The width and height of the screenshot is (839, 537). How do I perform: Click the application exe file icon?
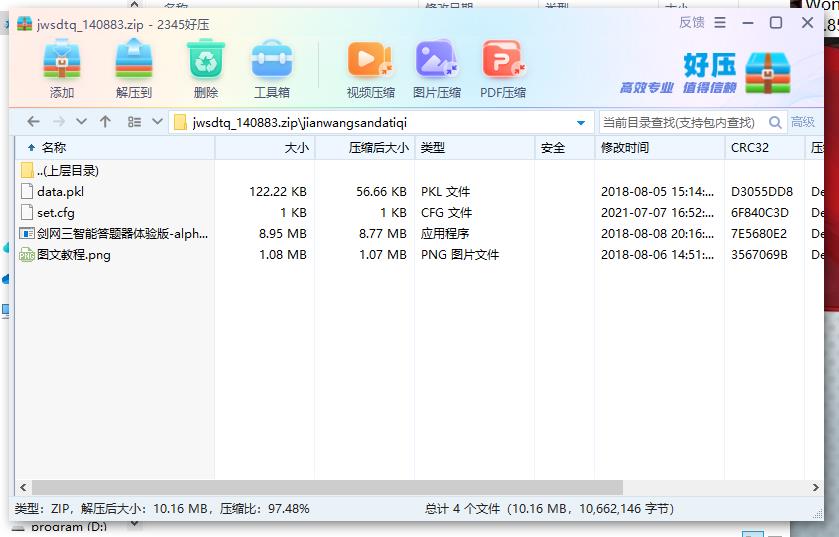pyautogui.click(x=27, y=233)
